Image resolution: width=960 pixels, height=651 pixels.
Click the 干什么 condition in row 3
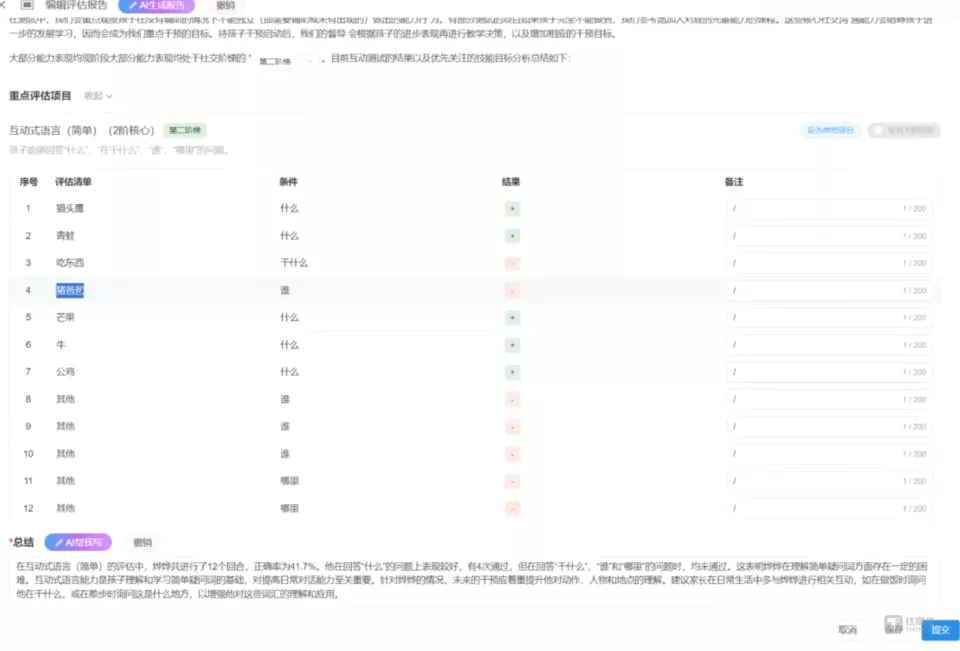pos(294,263)
